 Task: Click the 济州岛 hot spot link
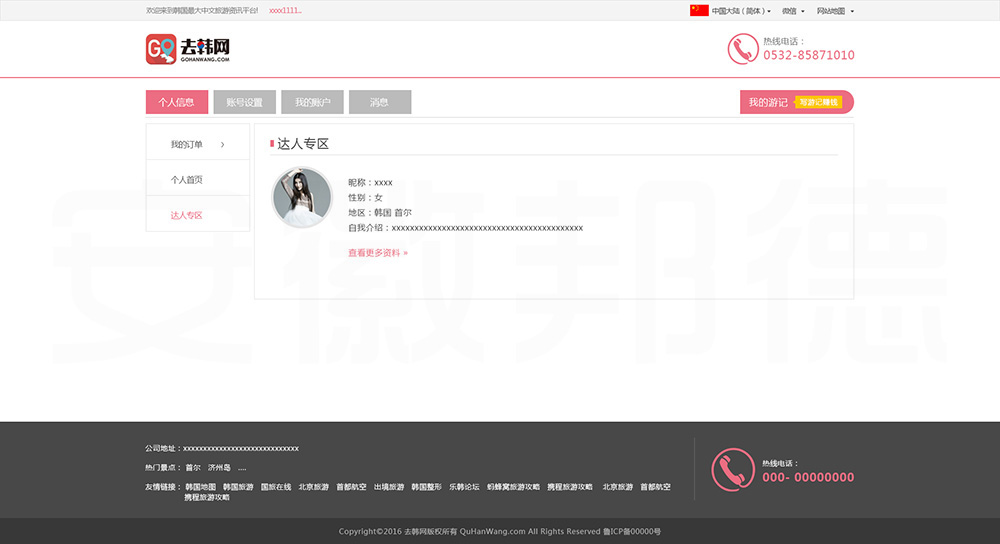219,468
